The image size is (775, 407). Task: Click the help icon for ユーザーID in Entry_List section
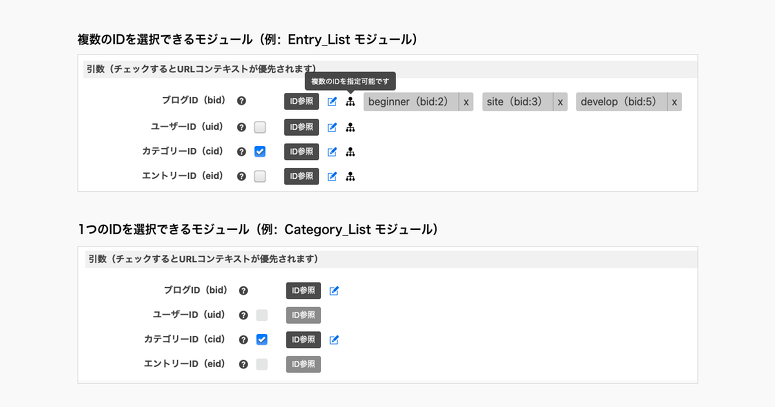(242, 127)
